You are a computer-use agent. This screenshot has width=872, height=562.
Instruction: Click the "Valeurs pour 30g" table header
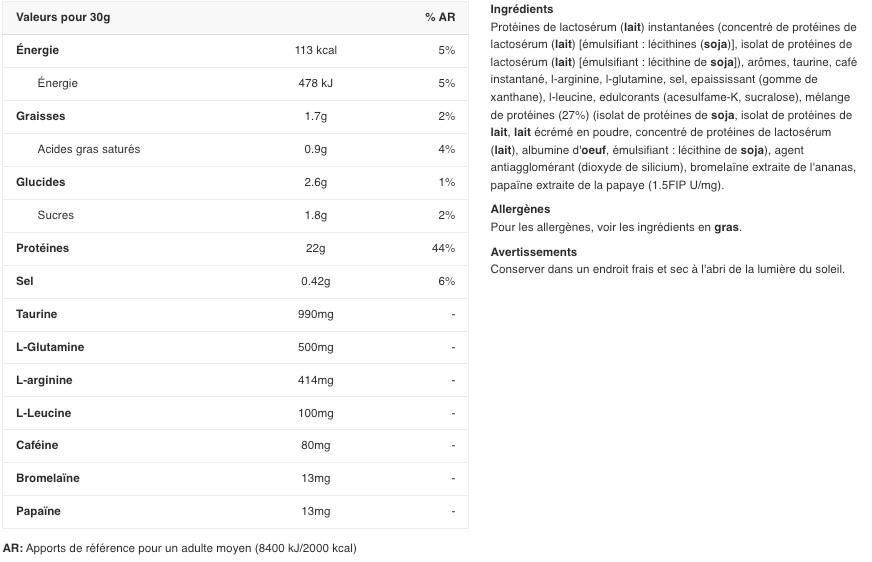pyautogui.click(x=63, y=17)
